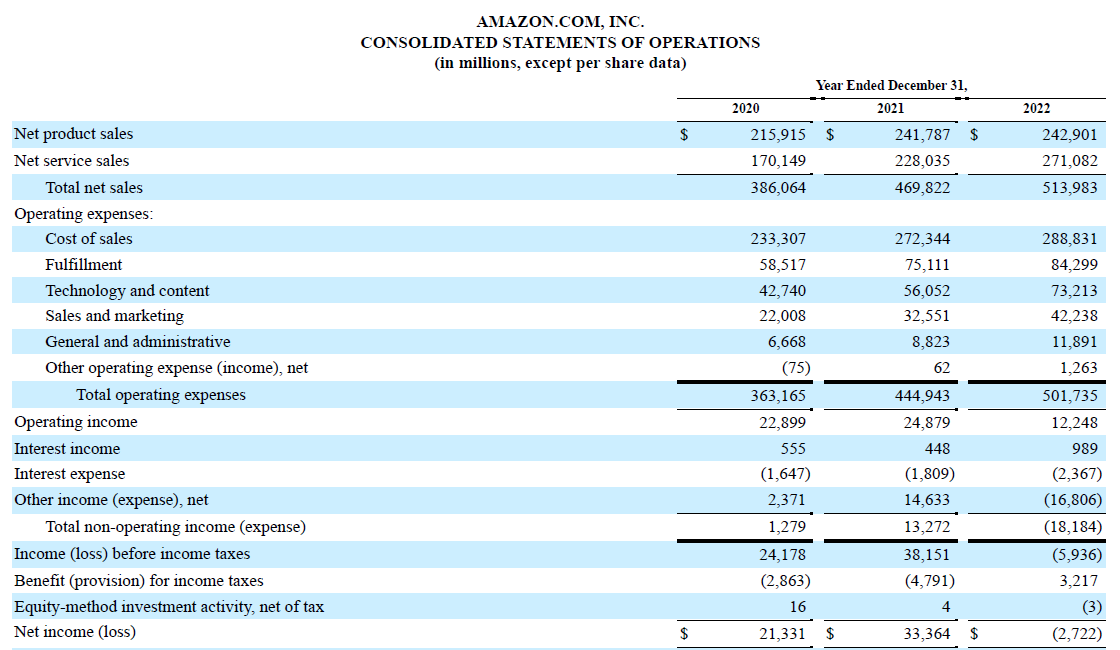Click interest income value 989

click(x=1084, y=449)
